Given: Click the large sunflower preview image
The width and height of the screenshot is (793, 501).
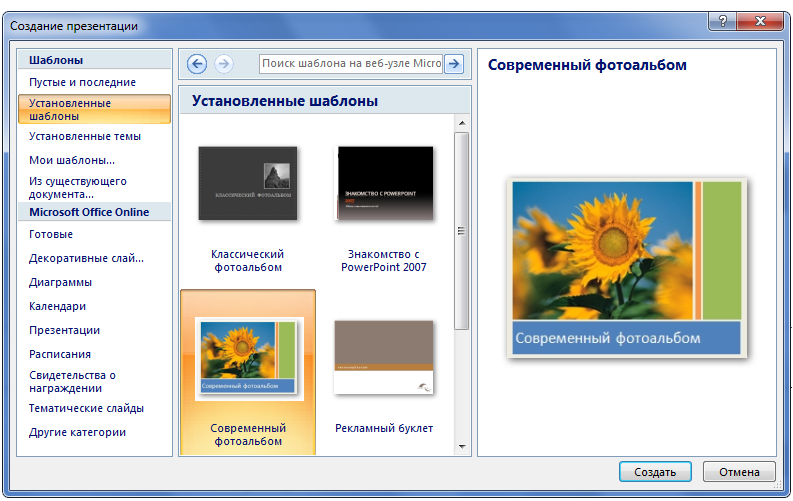Looking at the screenshot, I should coord(627,268).
